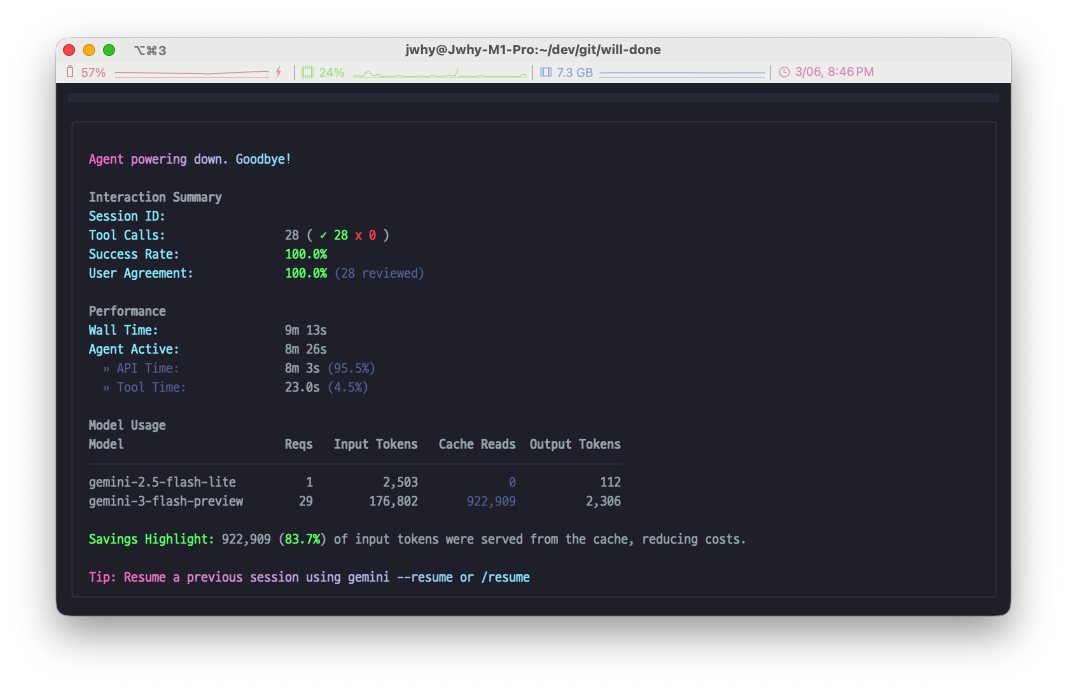Click the API Time label
Image resolution: width=1067 pixels, height=690 pixels.
tap(148, 369)
